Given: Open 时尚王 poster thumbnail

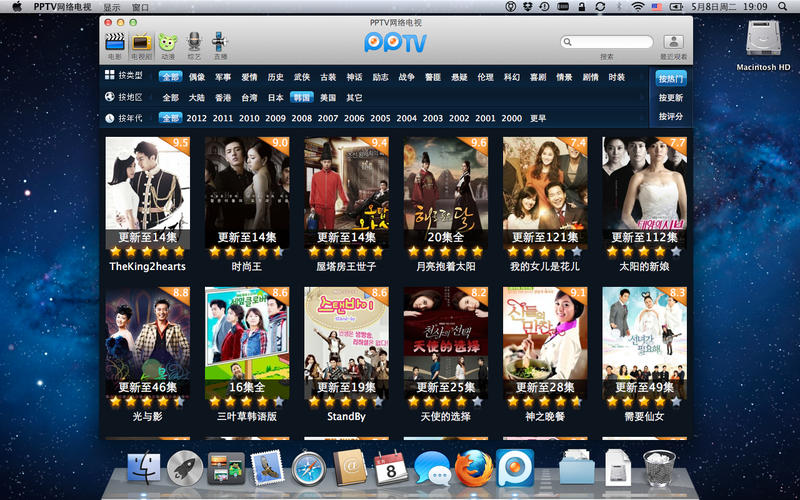Looking at the screenshot, I should pyautogui.click(x=247, y=192).
